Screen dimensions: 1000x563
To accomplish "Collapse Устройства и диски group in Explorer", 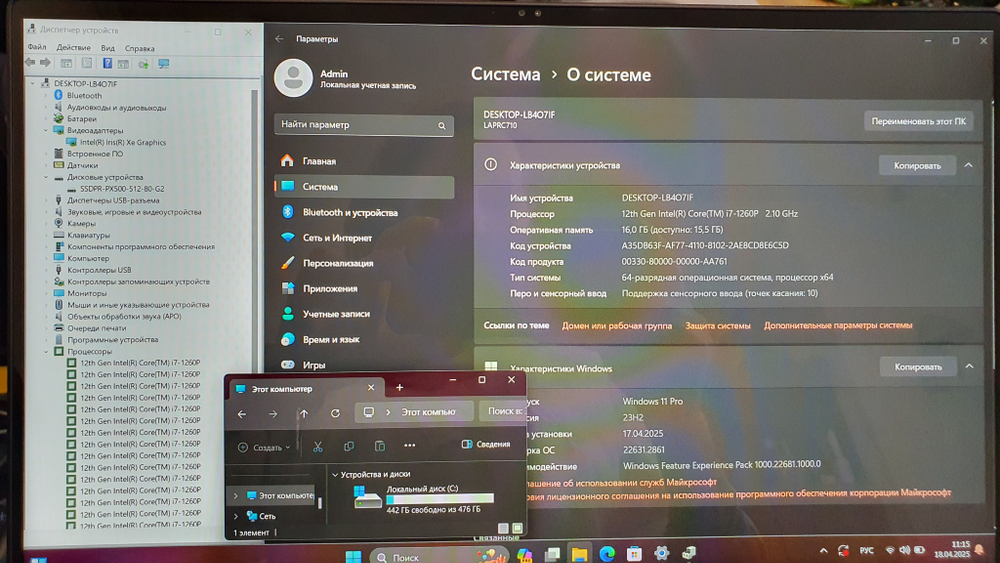I will click(335, 474).
